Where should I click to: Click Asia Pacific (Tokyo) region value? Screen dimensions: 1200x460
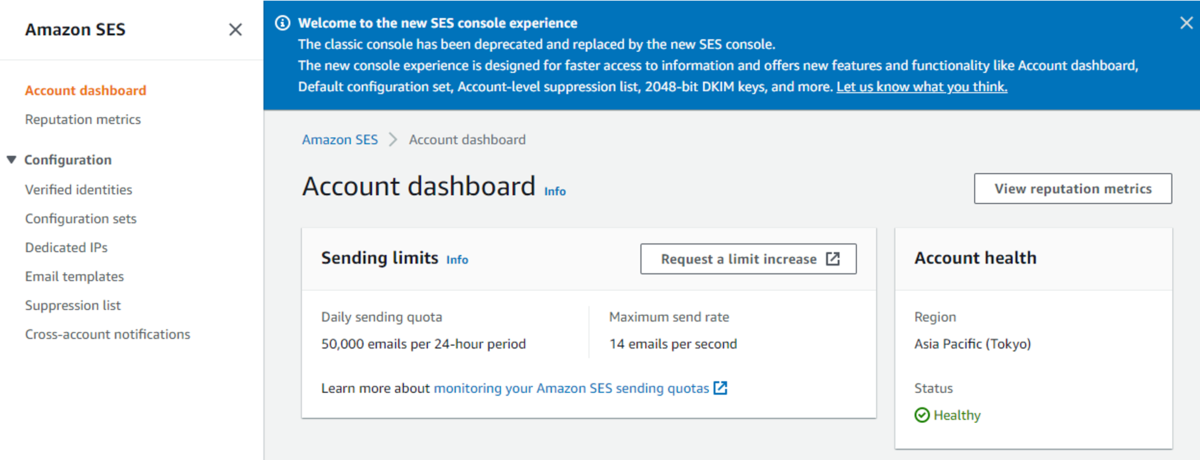pyautogui.click(x=972, y=344)
